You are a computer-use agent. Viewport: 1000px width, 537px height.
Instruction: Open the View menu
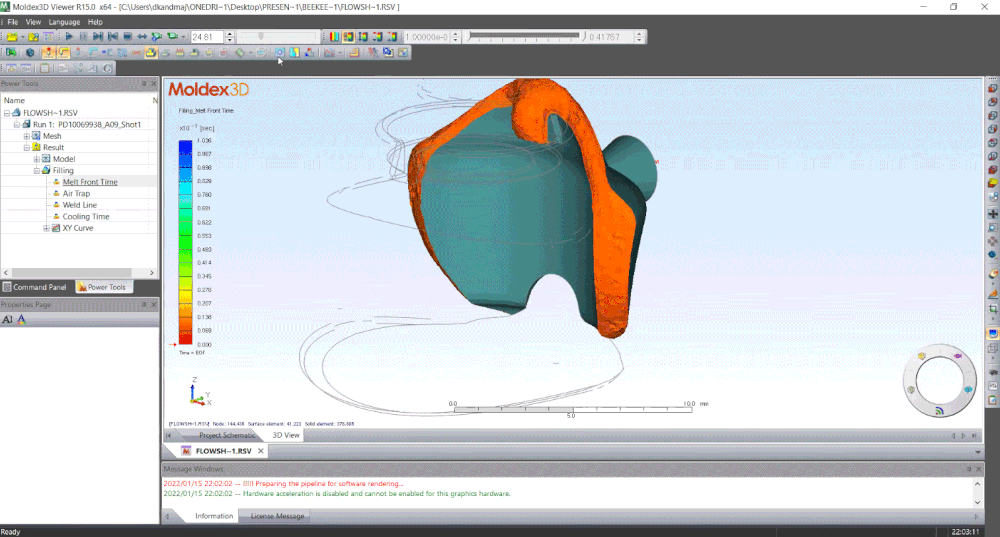(x=33, y=22)
